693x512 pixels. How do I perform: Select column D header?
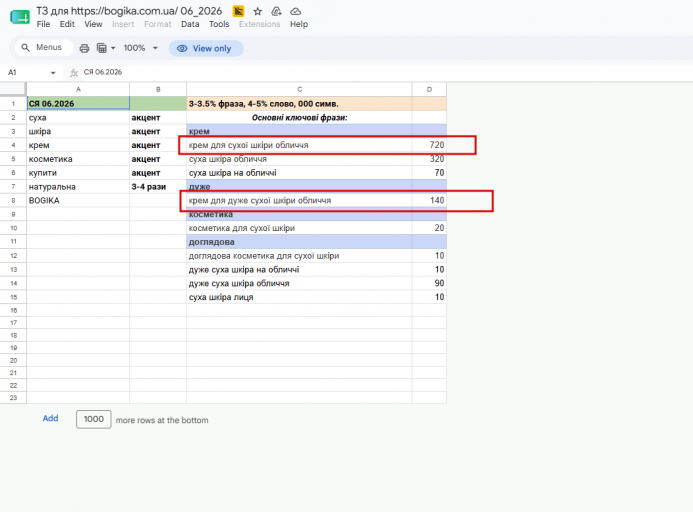[429, 89]
